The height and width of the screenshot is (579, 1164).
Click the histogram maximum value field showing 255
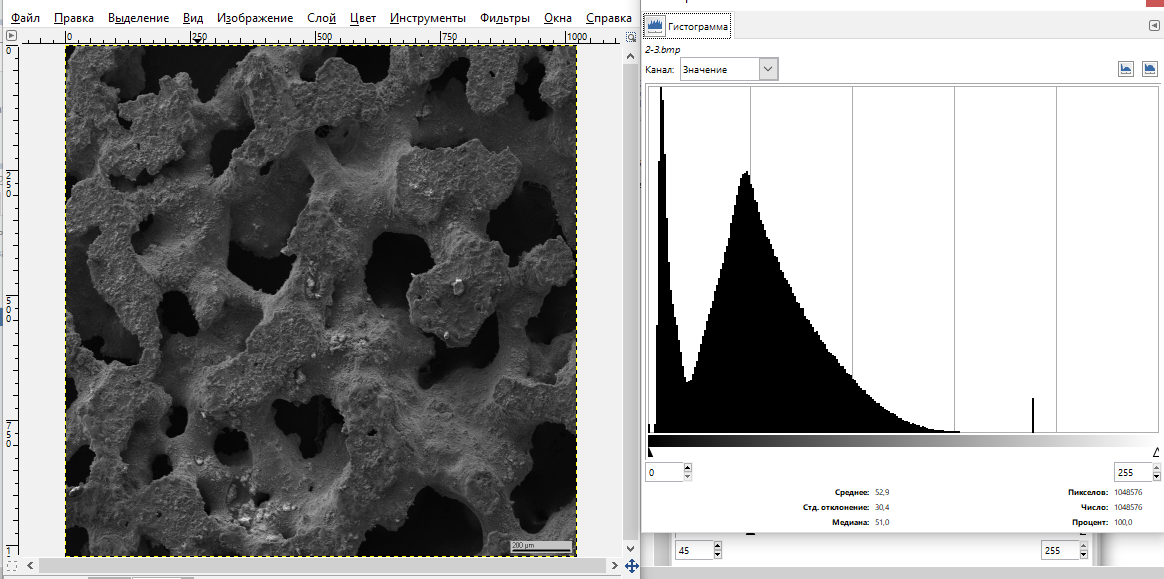1132,472
